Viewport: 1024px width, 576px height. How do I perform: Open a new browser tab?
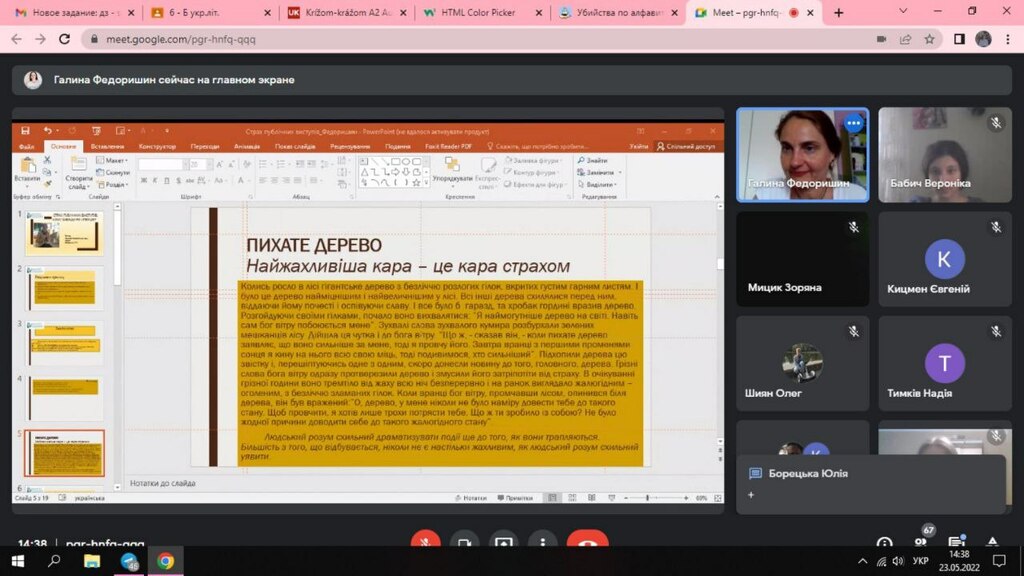tap(838, 13)
